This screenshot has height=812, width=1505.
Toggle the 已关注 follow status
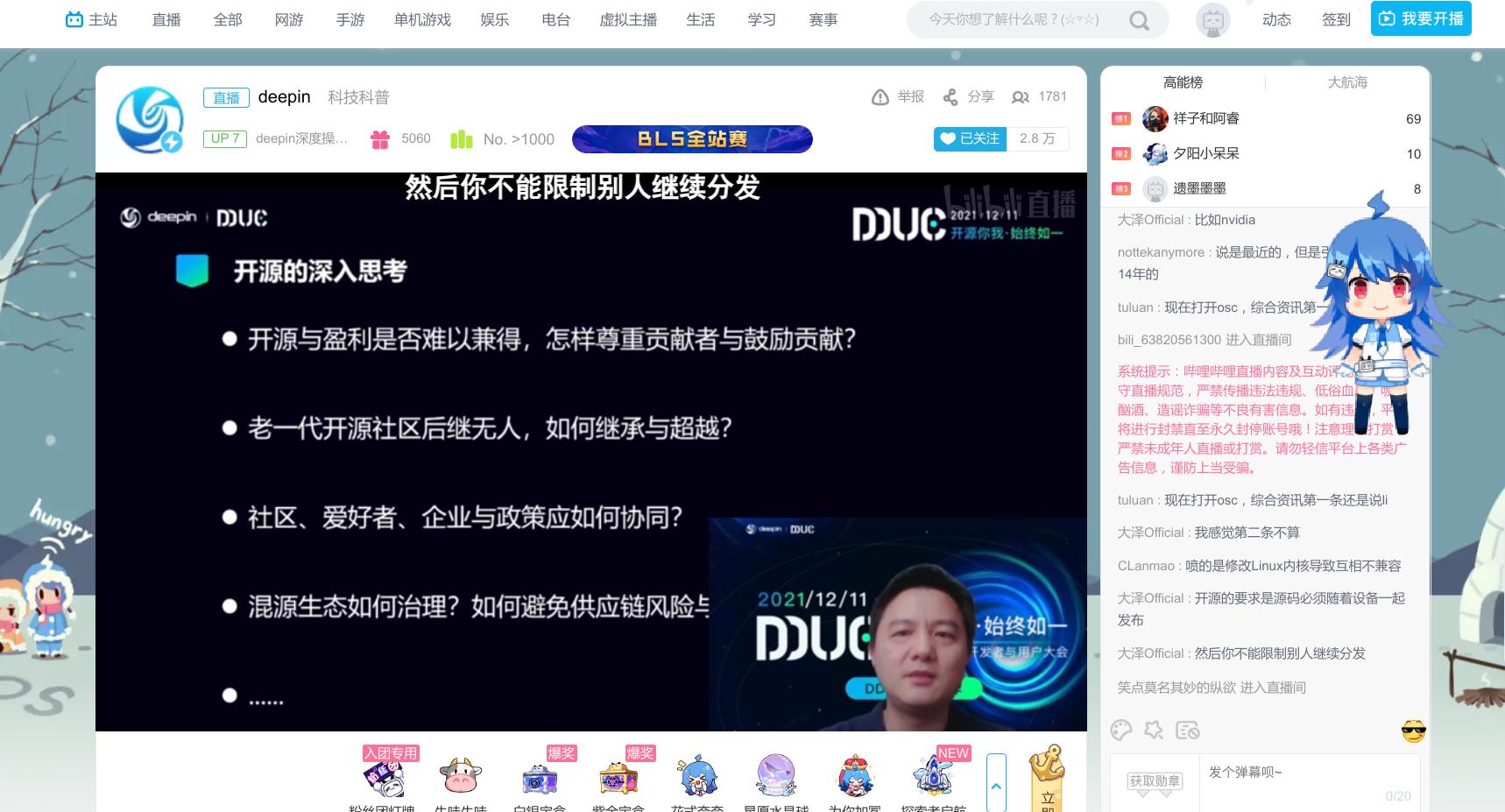[969, 139]
